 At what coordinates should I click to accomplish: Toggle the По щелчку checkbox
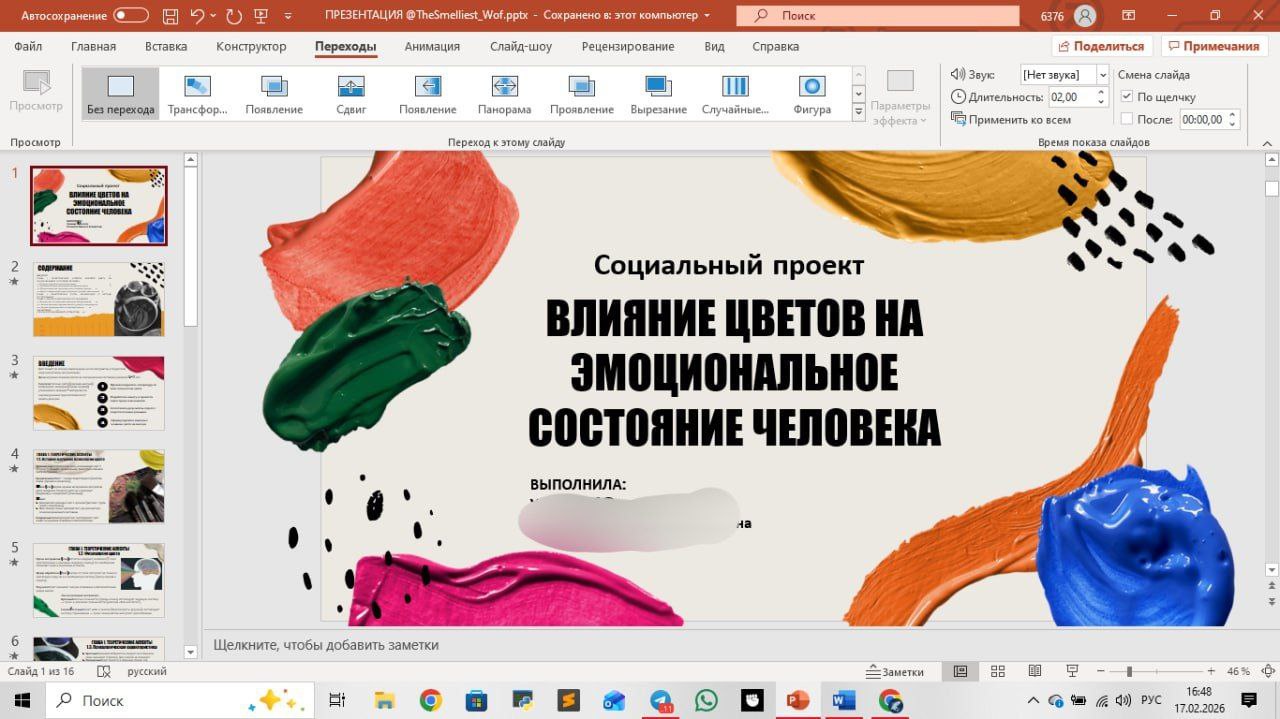[x=1127, y=97]
